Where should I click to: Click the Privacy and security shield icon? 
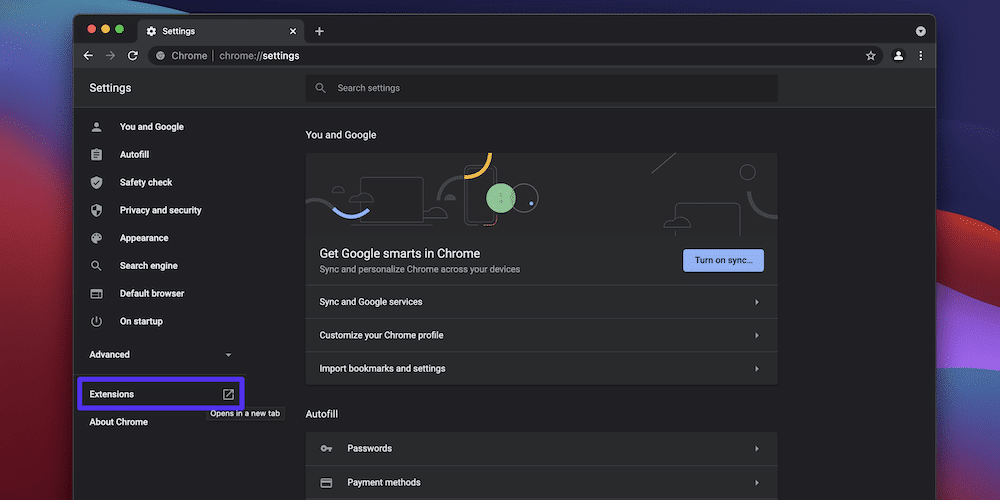tap(96, 210)
